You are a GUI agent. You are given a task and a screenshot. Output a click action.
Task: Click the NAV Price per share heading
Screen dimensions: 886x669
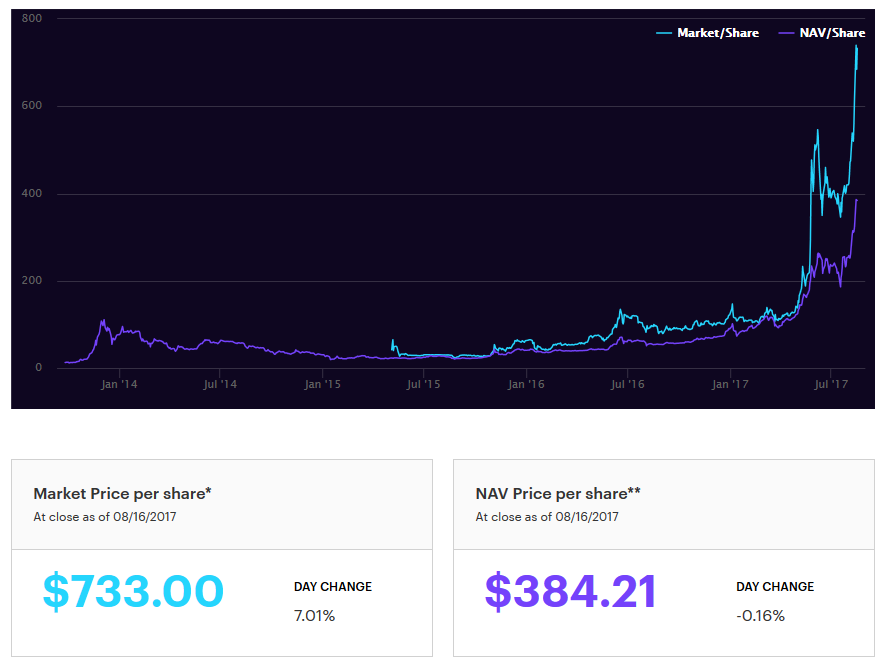(x=558, y=493)
